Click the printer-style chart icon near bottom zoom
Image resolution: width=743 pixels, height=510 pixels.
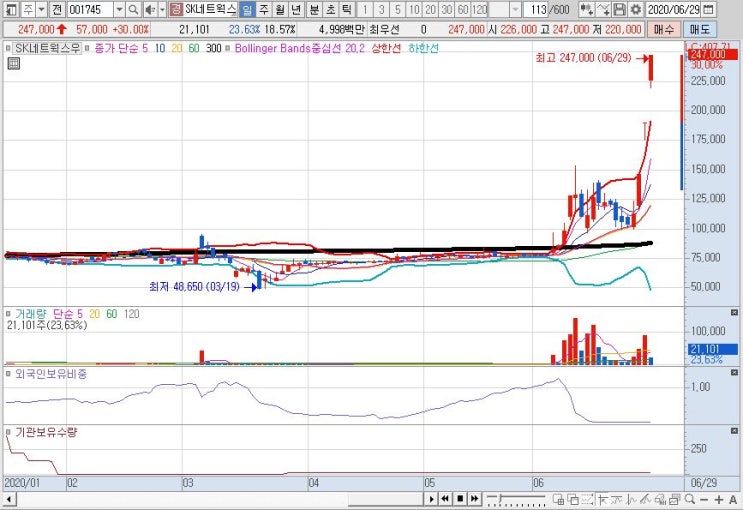(660, 499)
